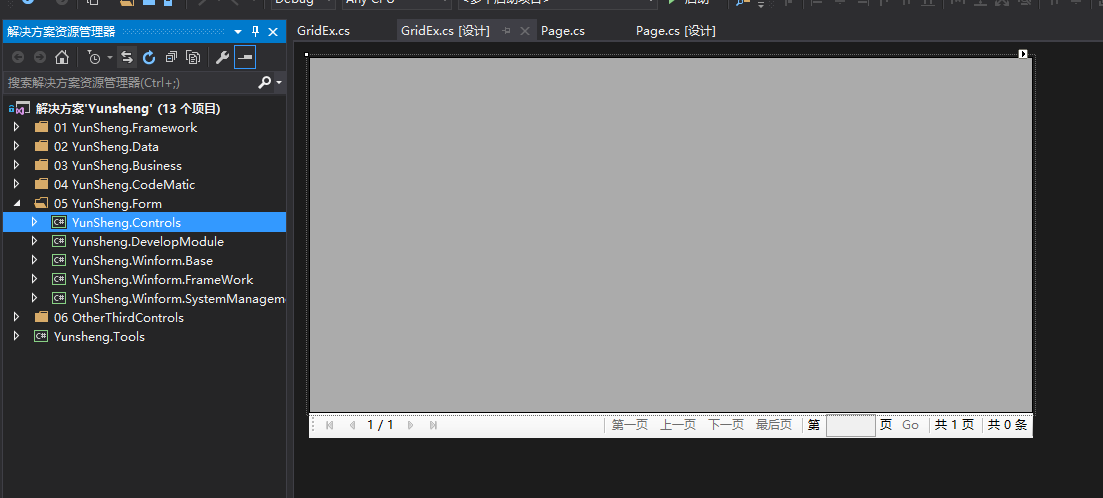Expand the Yunsheng.Tools project

[x=17, y=336]
